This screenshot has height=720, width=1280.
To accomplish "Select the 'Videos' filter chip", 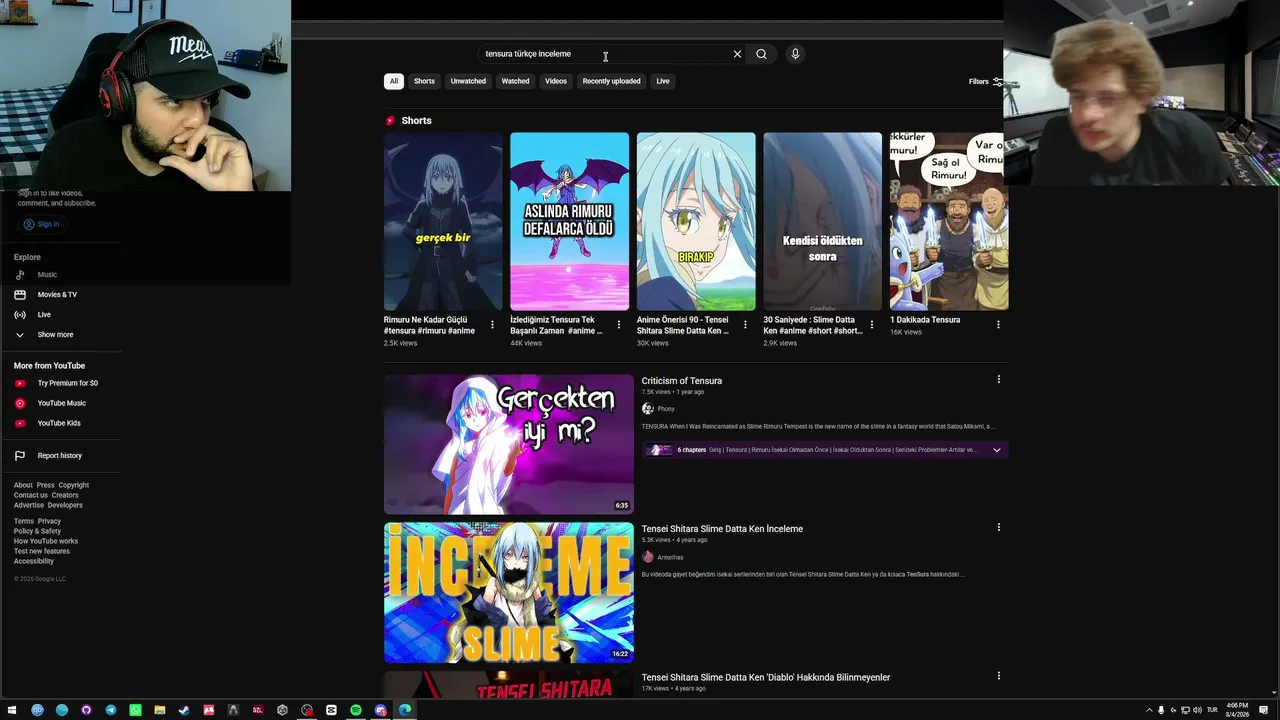I will (x=556, y=81).
